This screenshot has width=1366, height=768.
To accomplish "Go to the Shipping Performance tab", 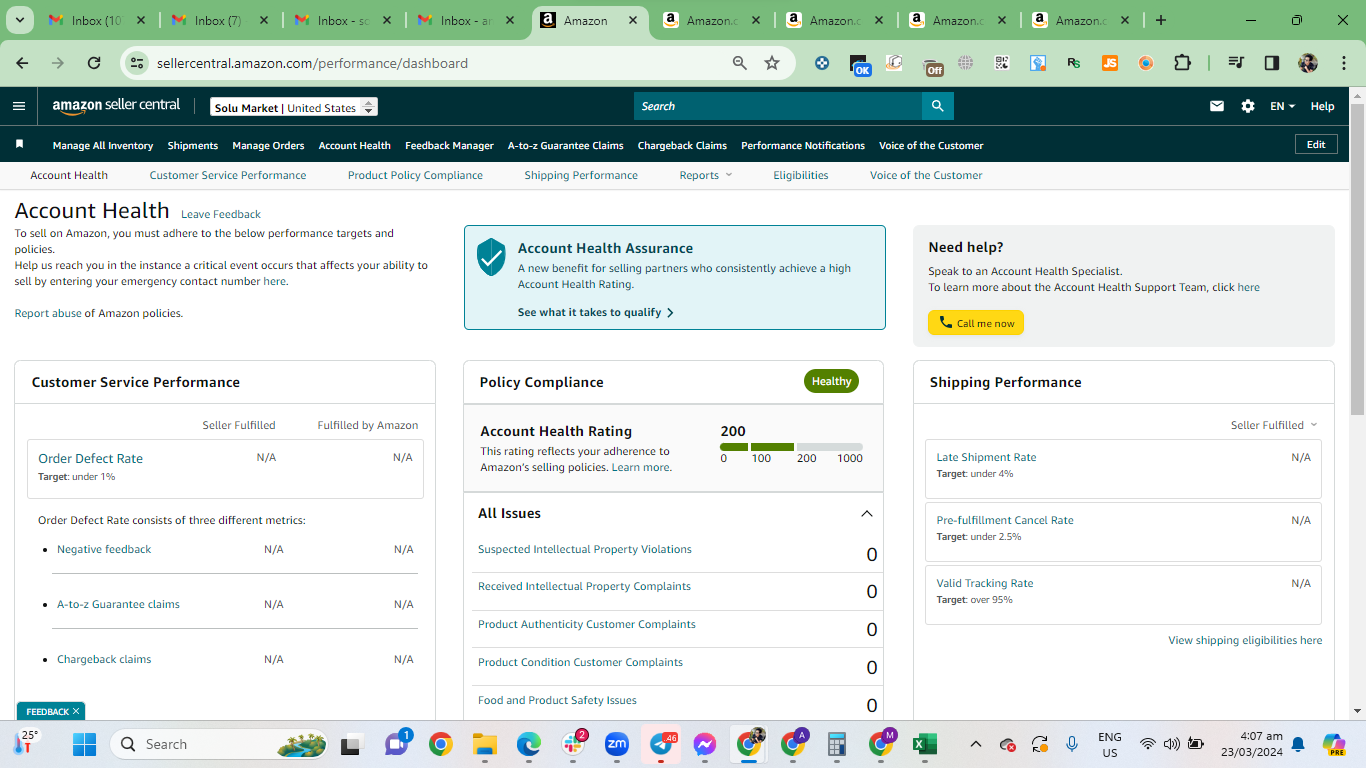I will [581, 175].
